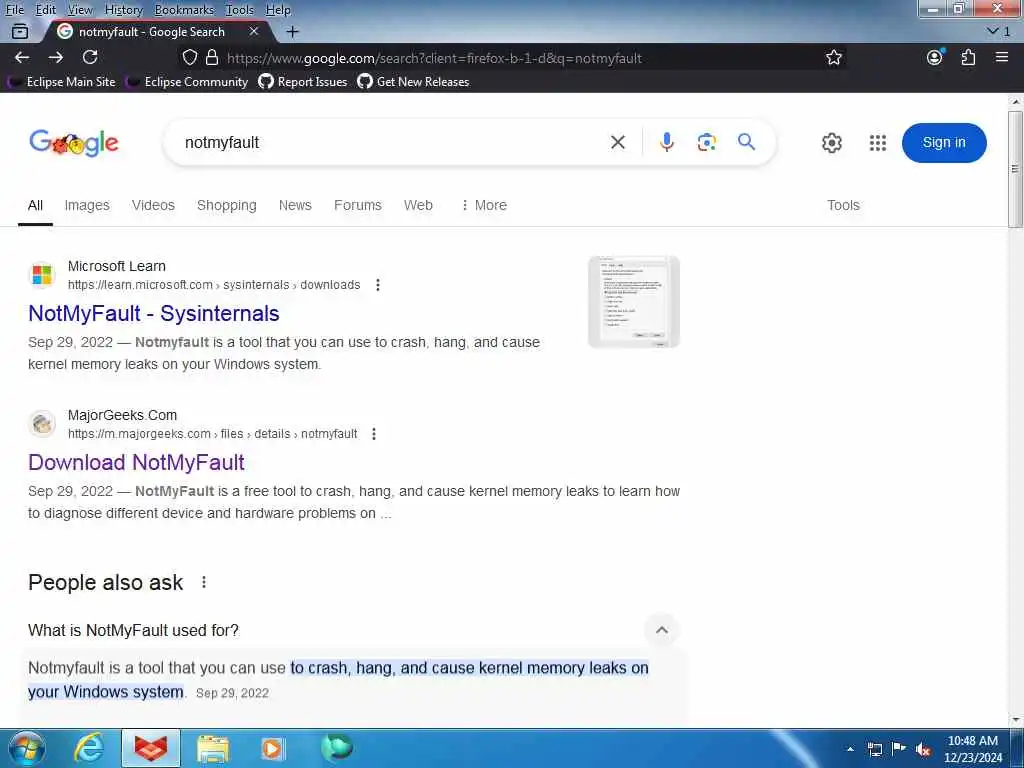Search by image with Google Lens
Image resolution: width=1024 pixels, height=768 pixels.
coord(707,142)
